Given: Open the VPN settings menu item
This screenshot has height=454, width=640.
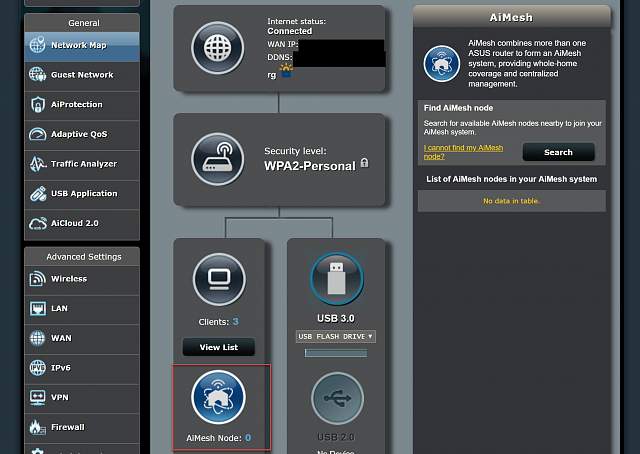Looking at the screenshot, I should click(x=82, y=397).
